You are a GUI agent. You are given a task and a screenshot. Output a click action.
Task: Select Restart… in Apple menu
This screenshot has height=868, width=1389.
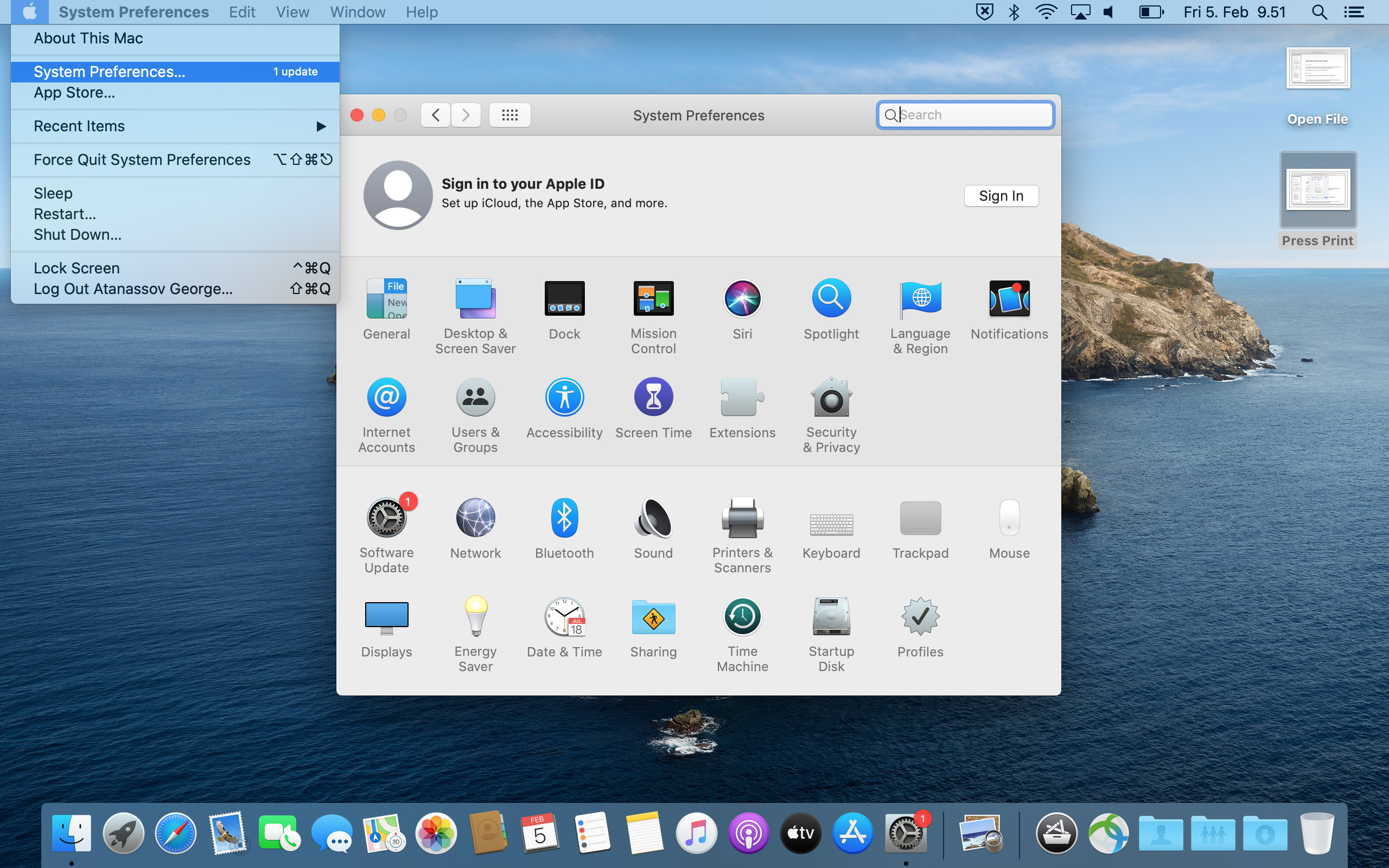pyautogui.click(x=175, y=214)
